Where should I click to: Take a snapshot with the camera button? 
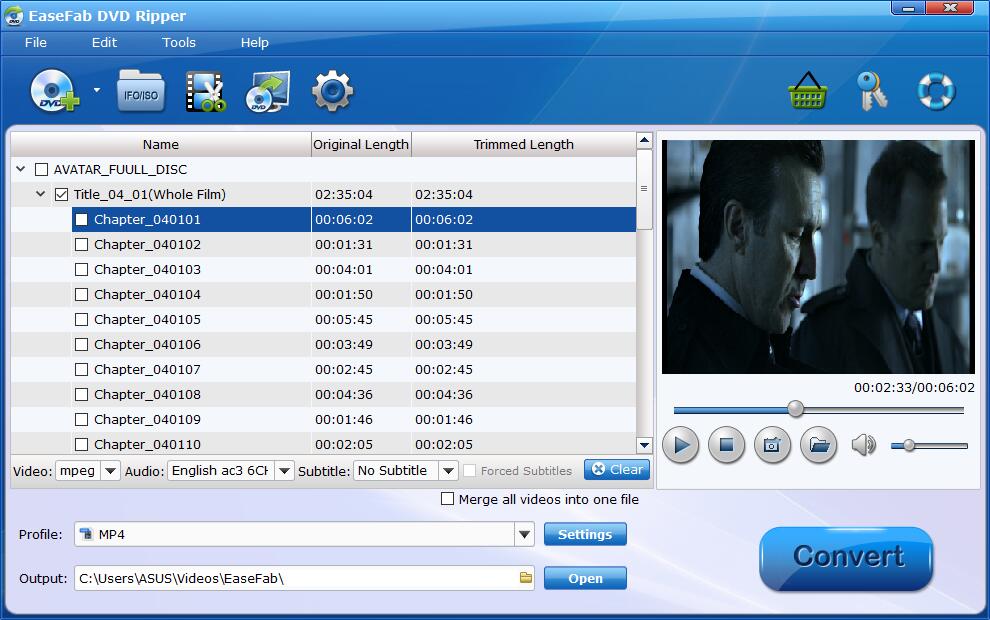point(772,445)
